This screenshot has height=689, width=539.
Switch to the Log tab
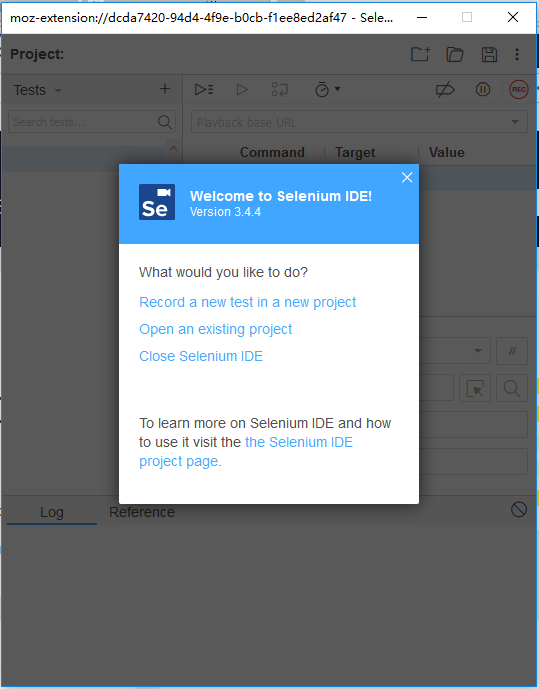(x=52, y=512)
